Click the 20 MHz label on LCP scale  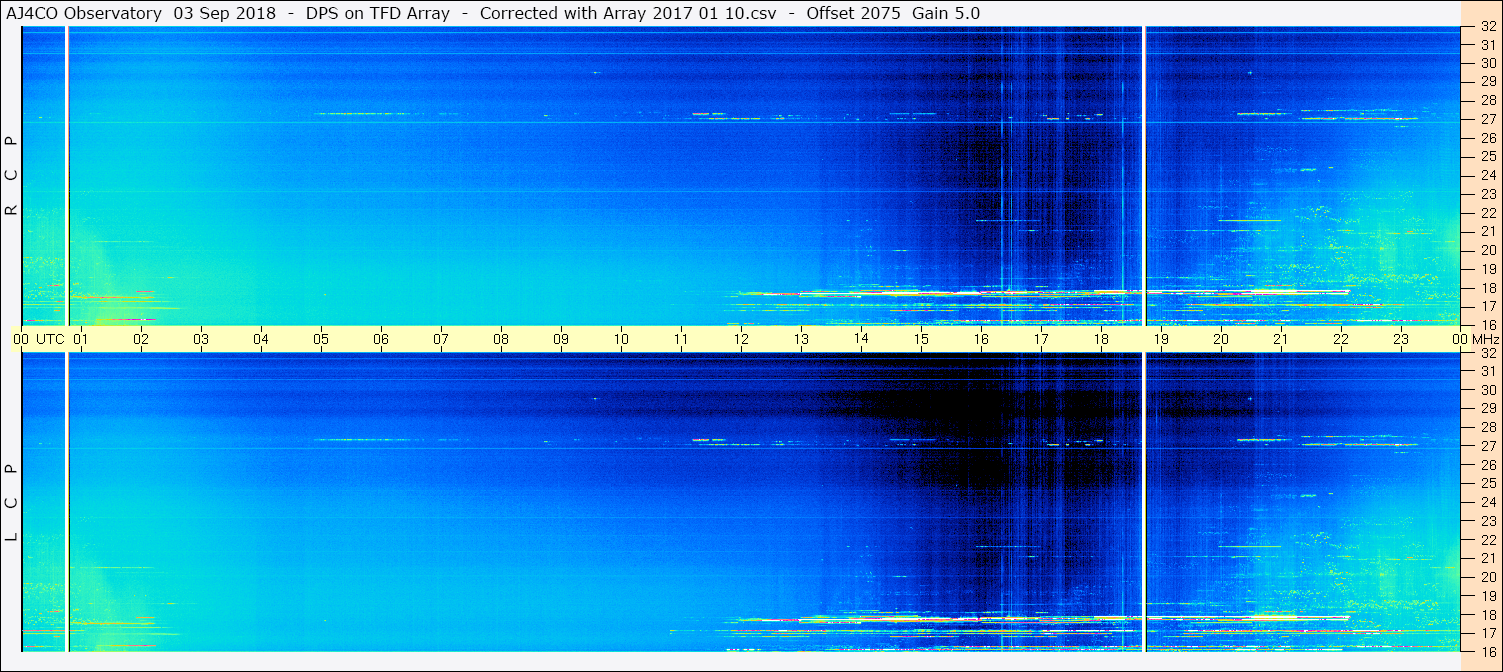[x=1487, y=577]
